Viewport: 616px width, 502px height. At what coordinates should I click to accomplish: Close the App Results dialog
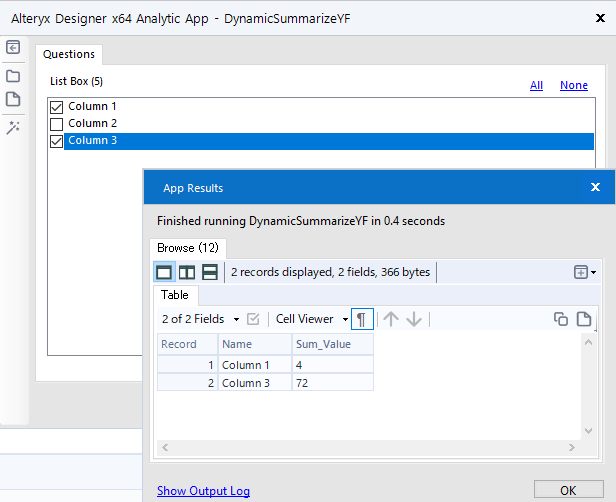595,187
